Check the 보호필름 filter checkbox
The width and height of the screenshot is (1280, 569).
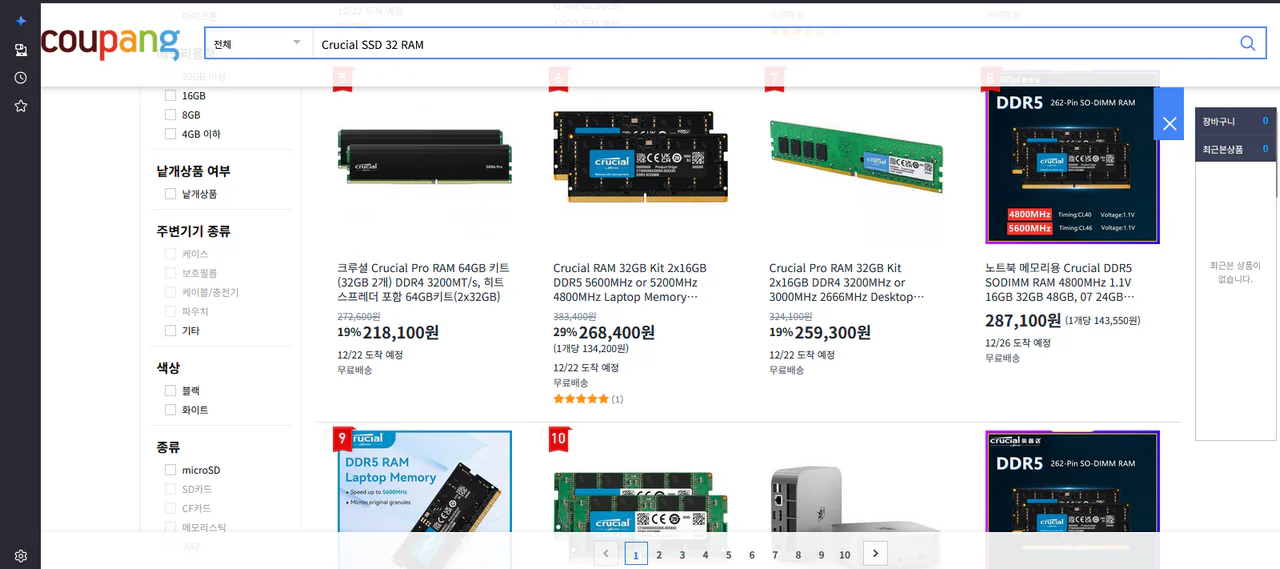tap(171, 273)
